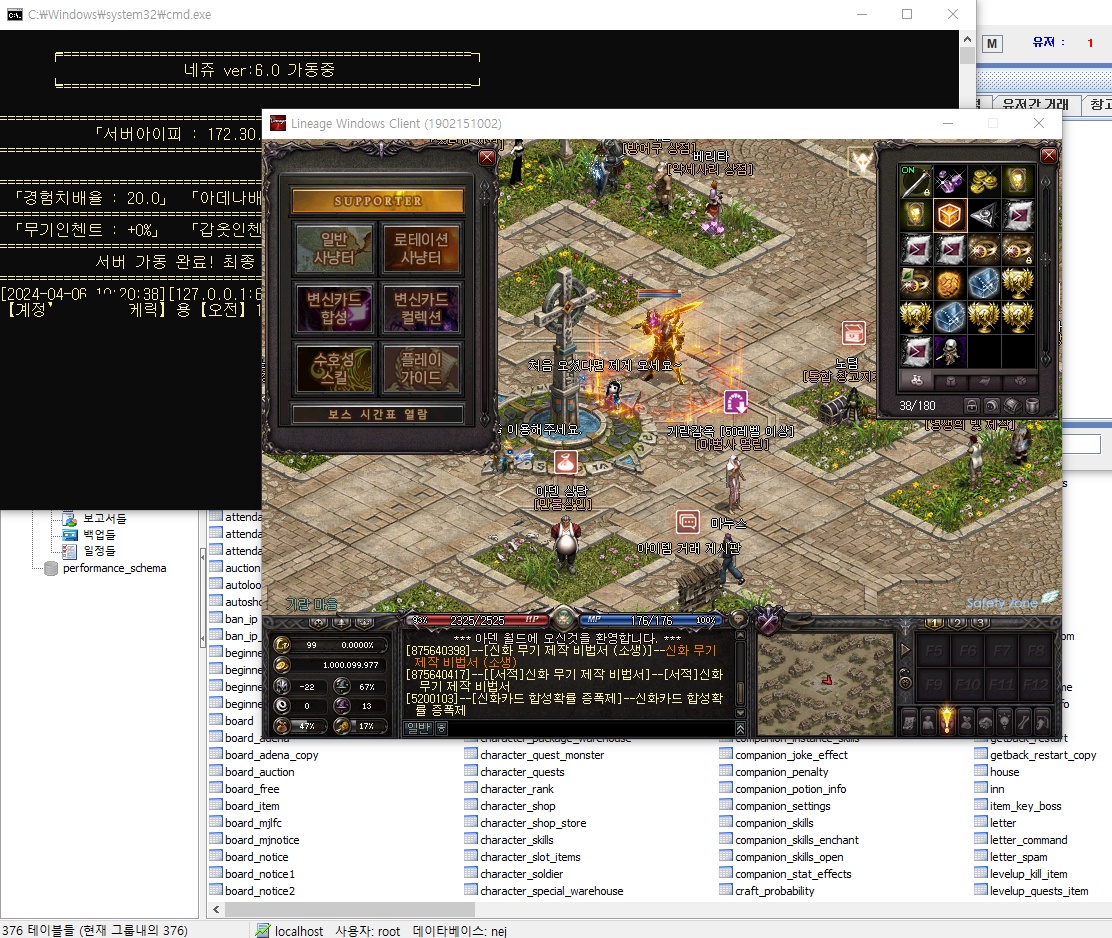Click the chat log scroll-up arrow

[740, 636]
